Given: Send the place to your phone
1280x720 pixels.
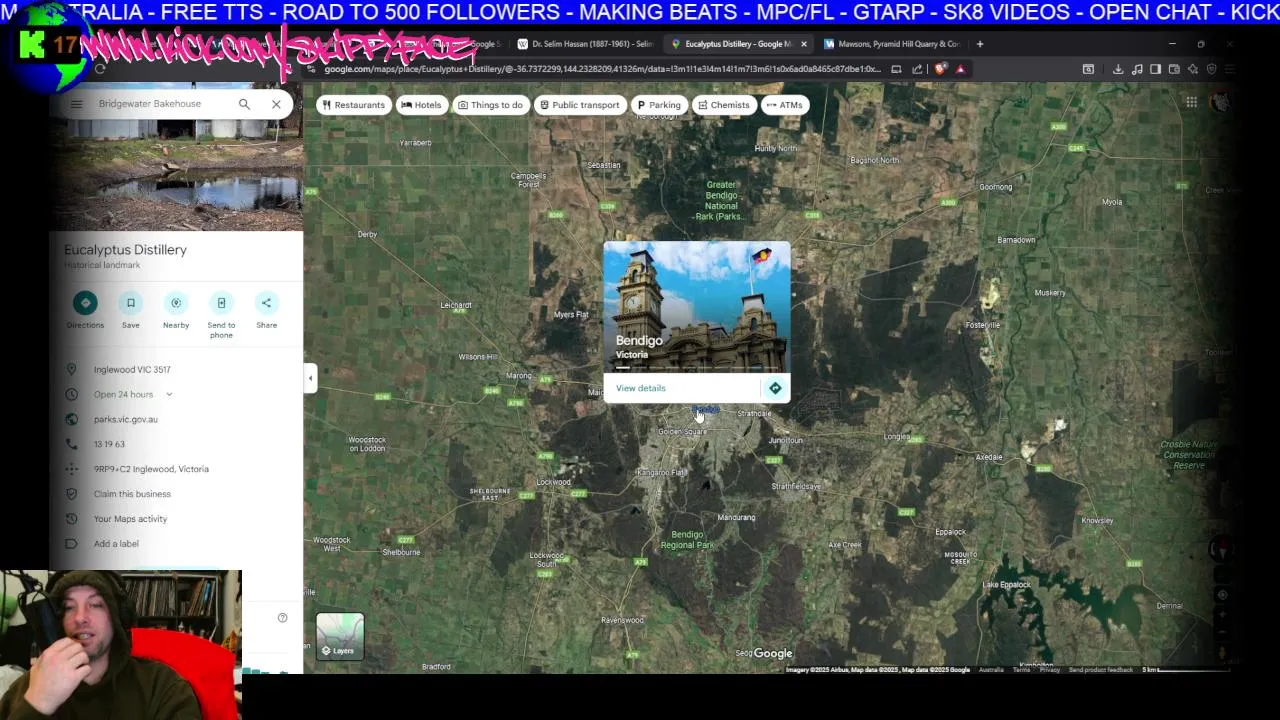Looking at the screenshot, I should (x=221, y=315).
